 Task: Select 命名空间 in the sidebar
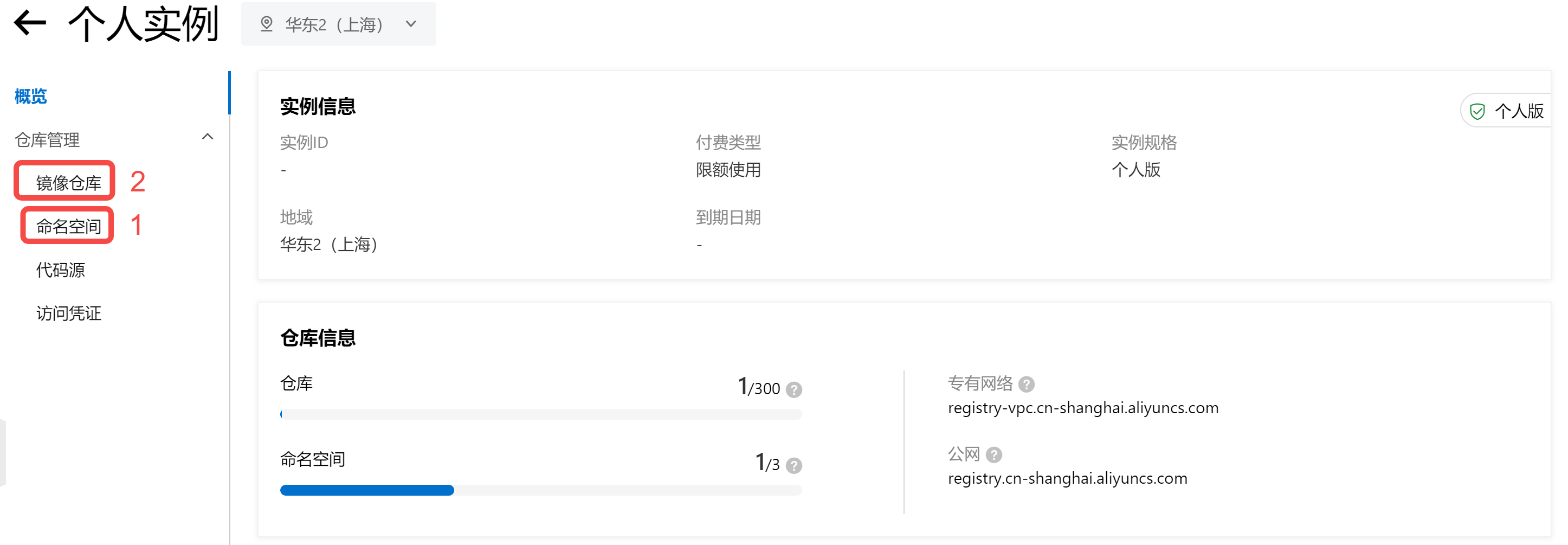(x=69, y=227)
